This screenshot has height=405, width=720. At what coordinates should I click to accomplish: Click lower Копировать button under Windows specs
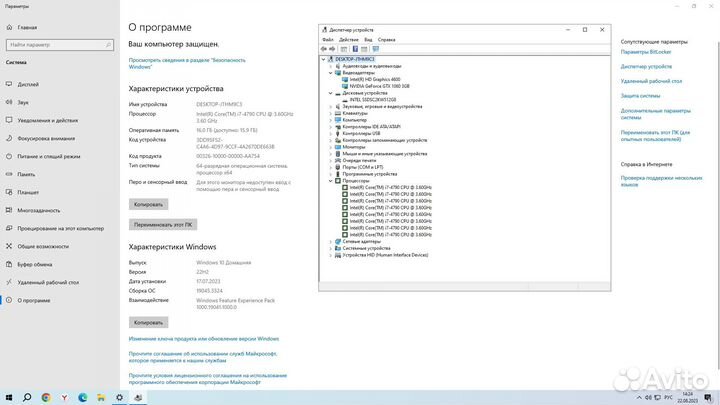point(148,322)
